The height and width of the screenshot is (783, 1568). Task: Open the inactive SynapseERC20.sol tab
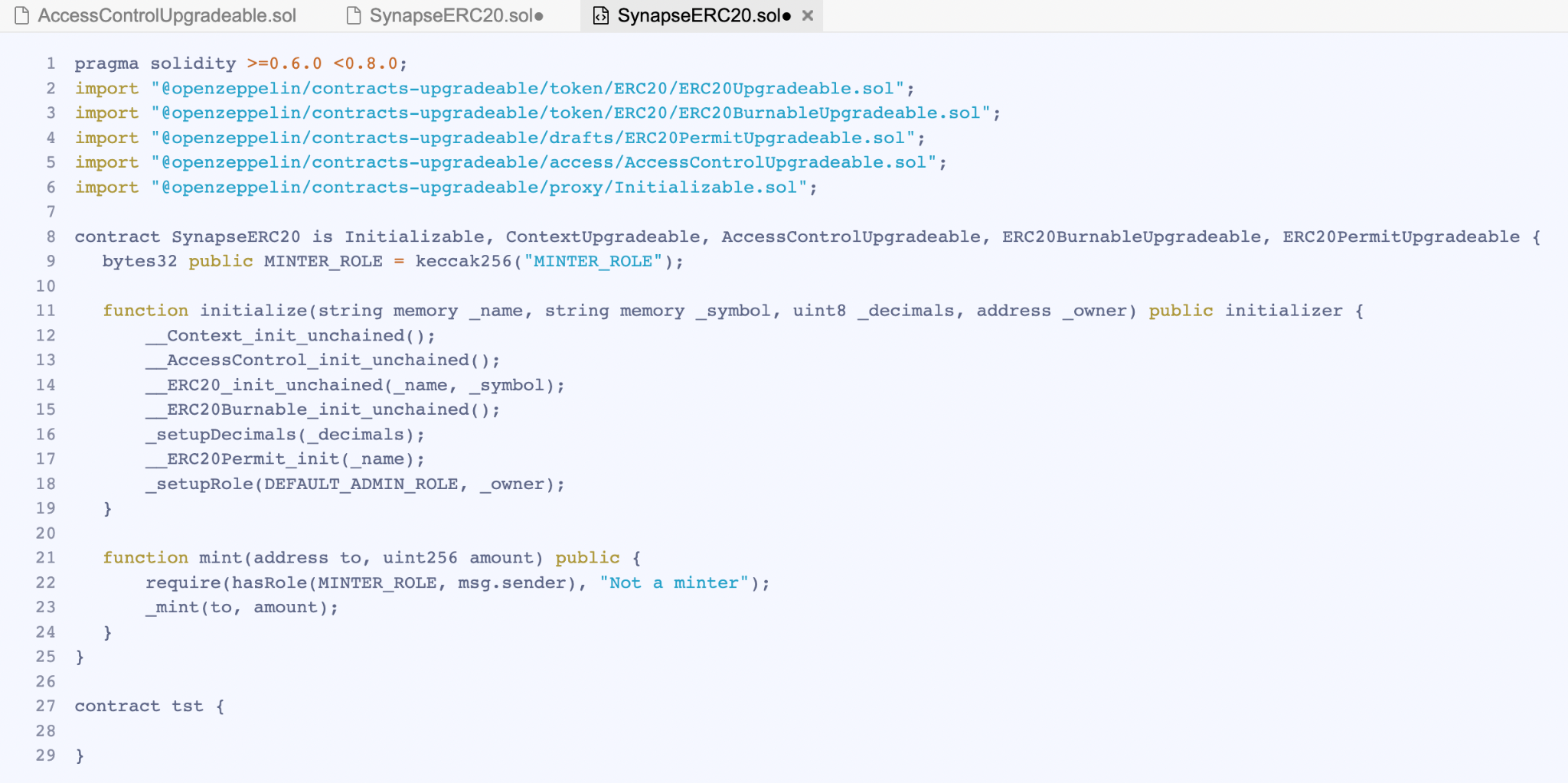446,15
